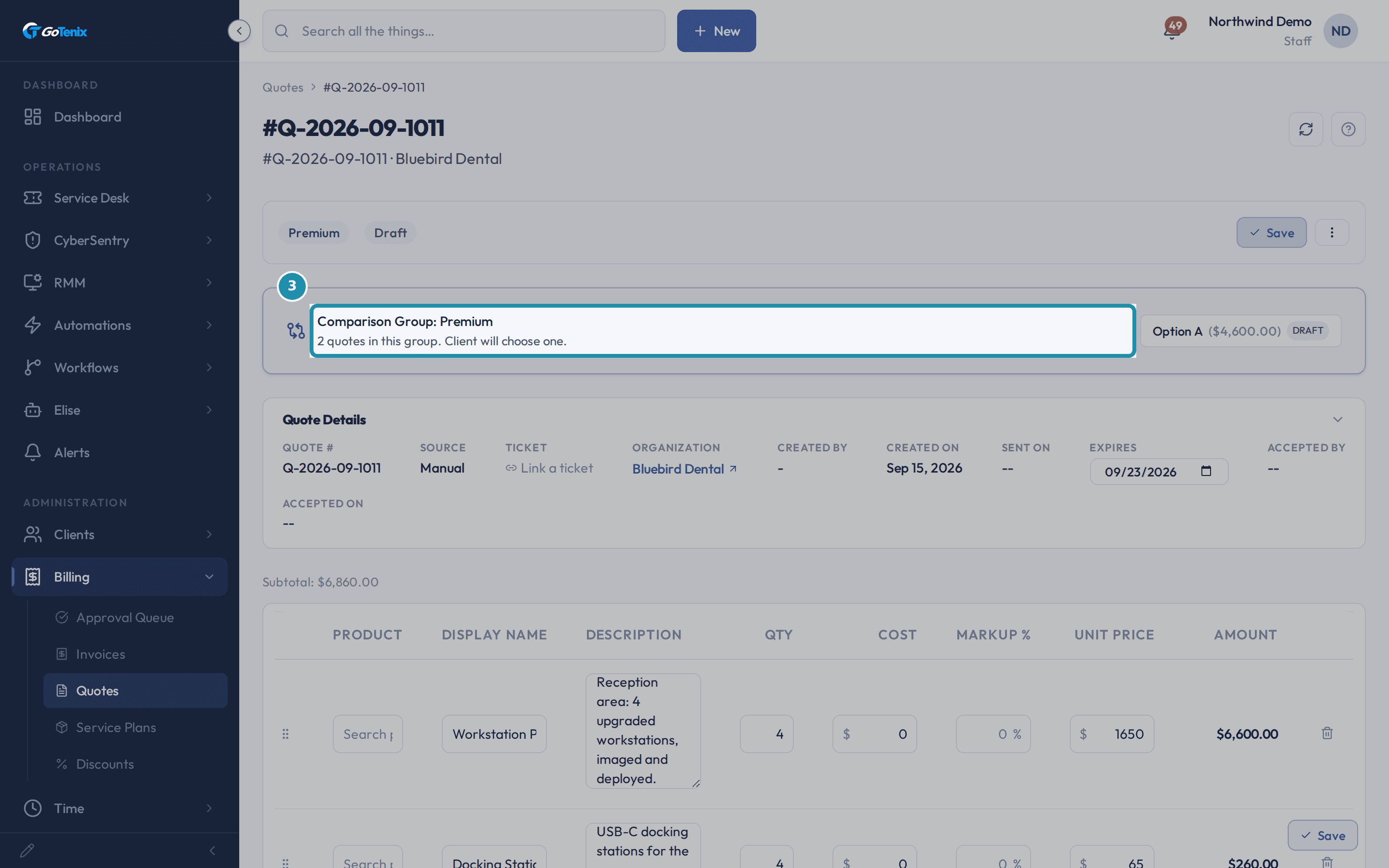Click the New button
This screenshot has height=868, width=1389.
716,31
